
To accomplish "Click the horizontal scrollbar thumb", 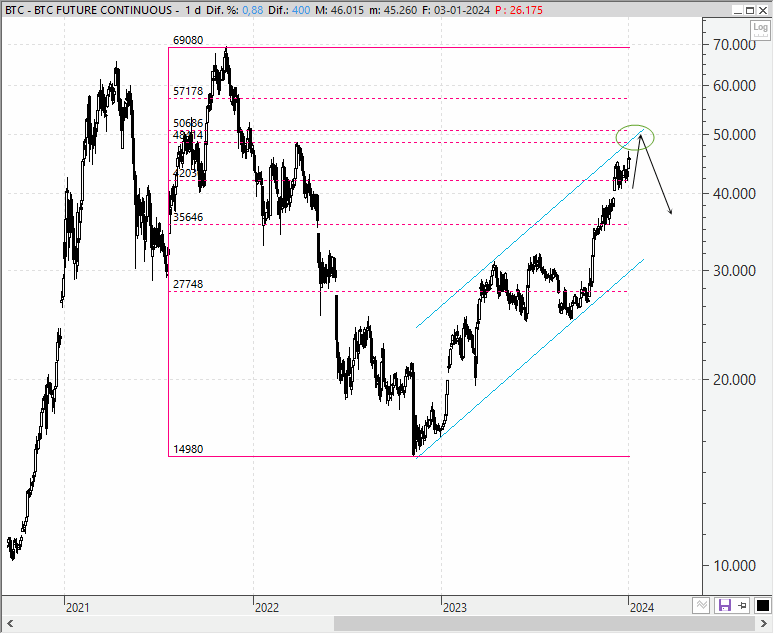I will (544, 623).
